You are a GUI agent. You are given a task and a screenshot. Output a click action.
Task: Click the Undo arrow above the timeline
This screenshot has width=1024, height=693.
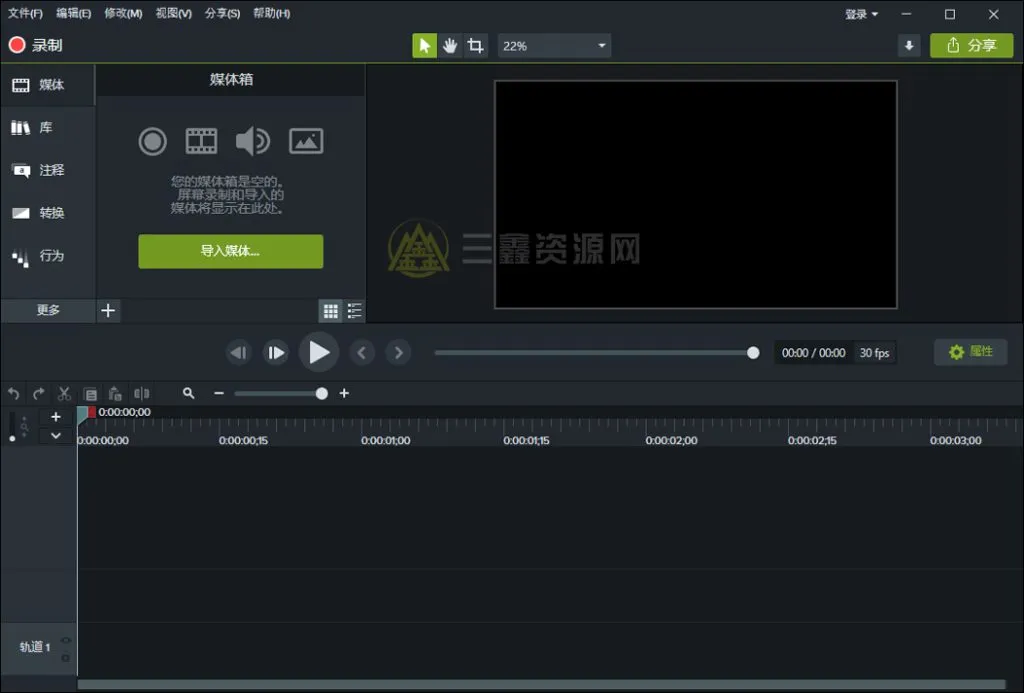[x=13, y=393]
